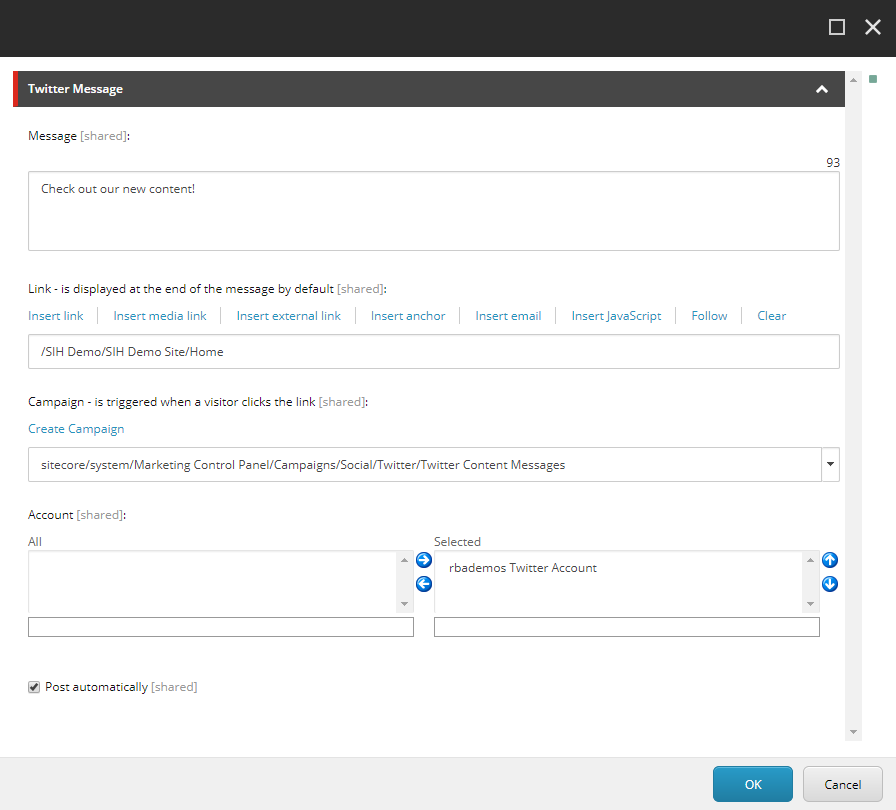This screenshot has height=810, width=896.
Task: Open the Campaign selection dropdown
Action: (830, 464)
